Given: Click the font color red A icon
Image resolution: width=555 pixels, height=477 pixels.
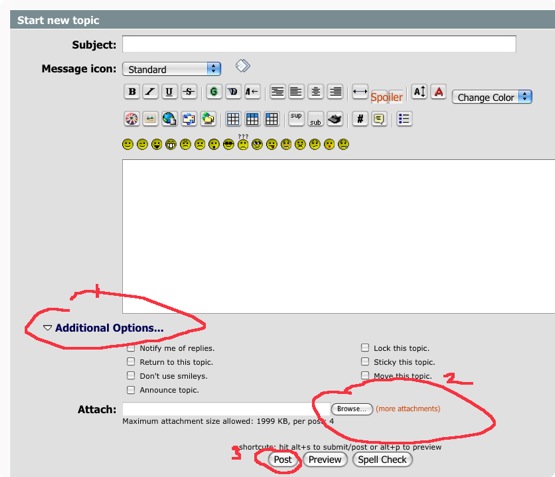Looking at the screenshot, I should click(x=439, y=92).
